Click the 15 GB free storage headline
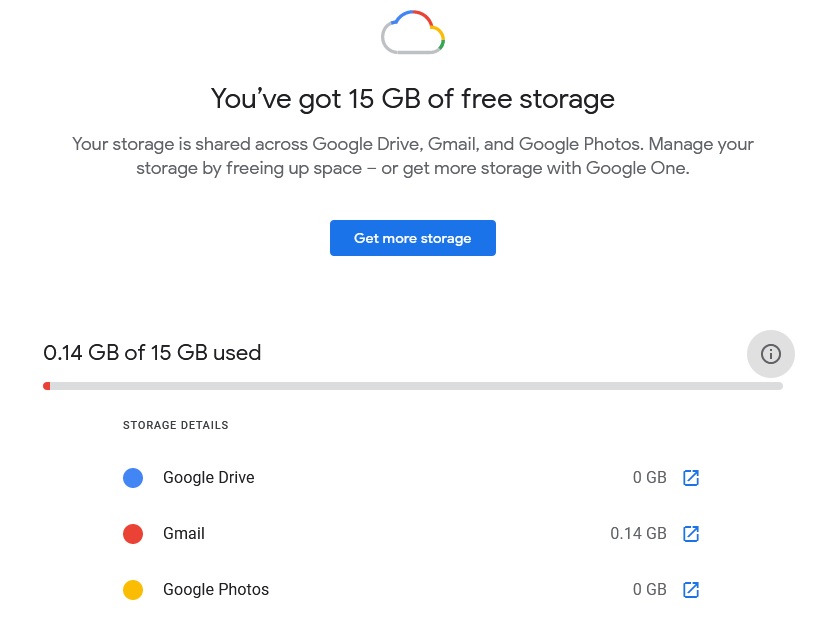This screenshot has height=628, width=826. click(413, 99)
